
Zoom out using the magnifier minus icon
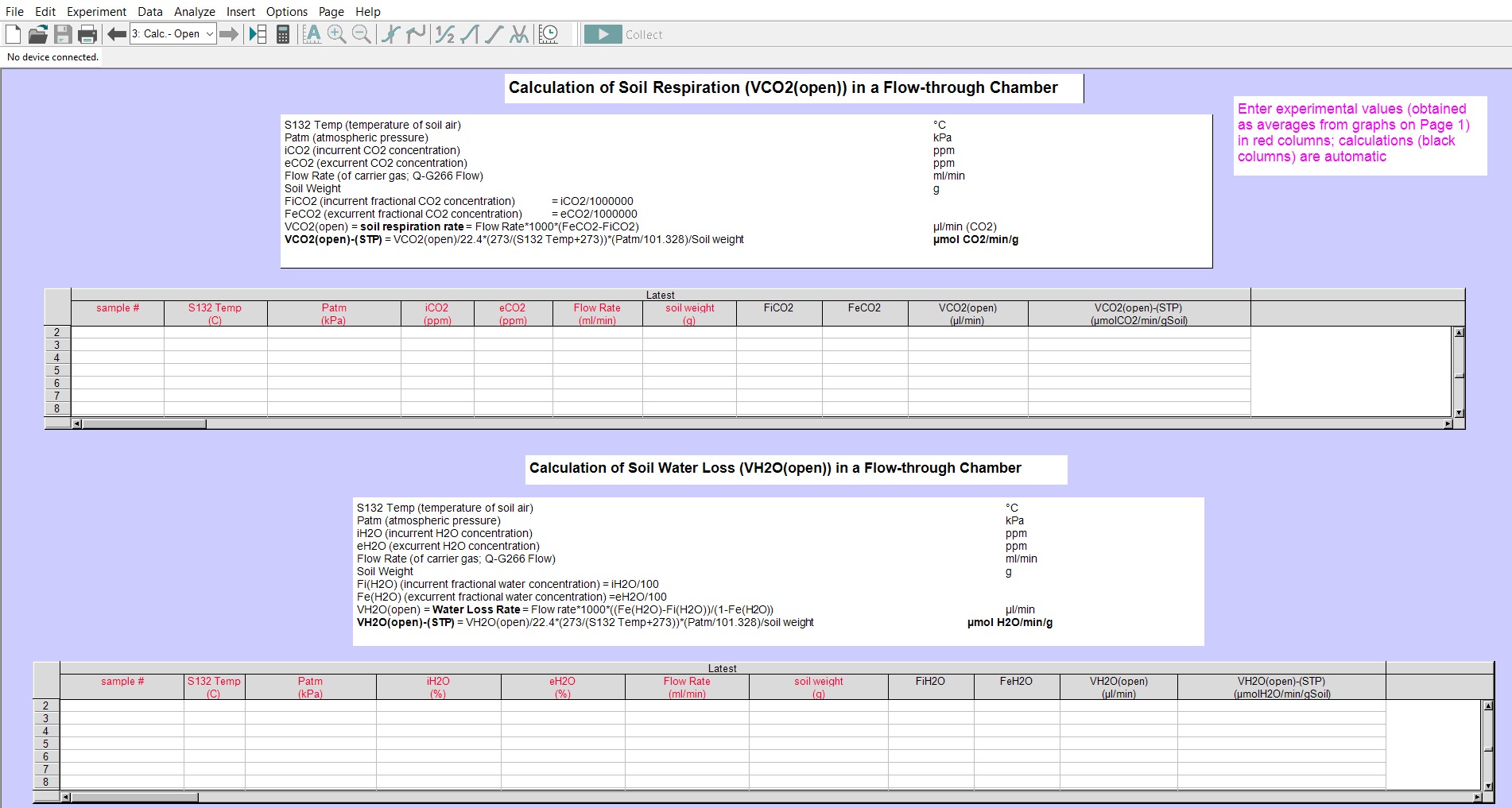point(362,34)
